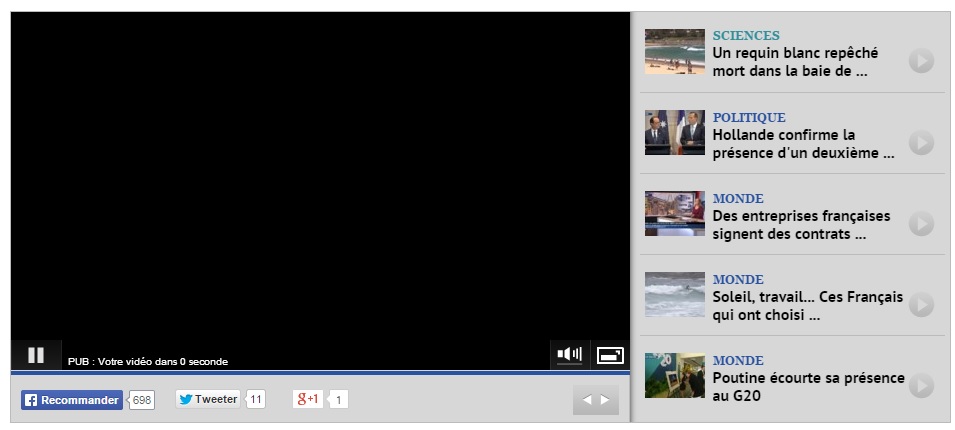Click the Facebook Recommander button
This screenshot has width=955, height=430.
coord(72,400)
